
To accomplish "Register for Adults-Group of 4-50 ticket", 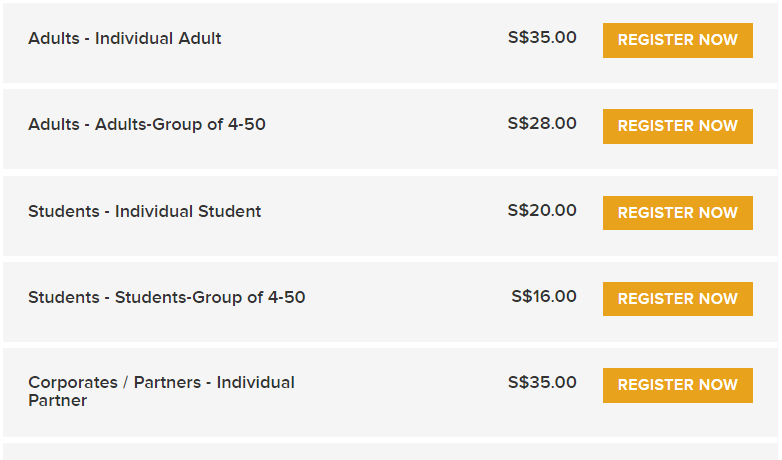I will tap(677, 126).
